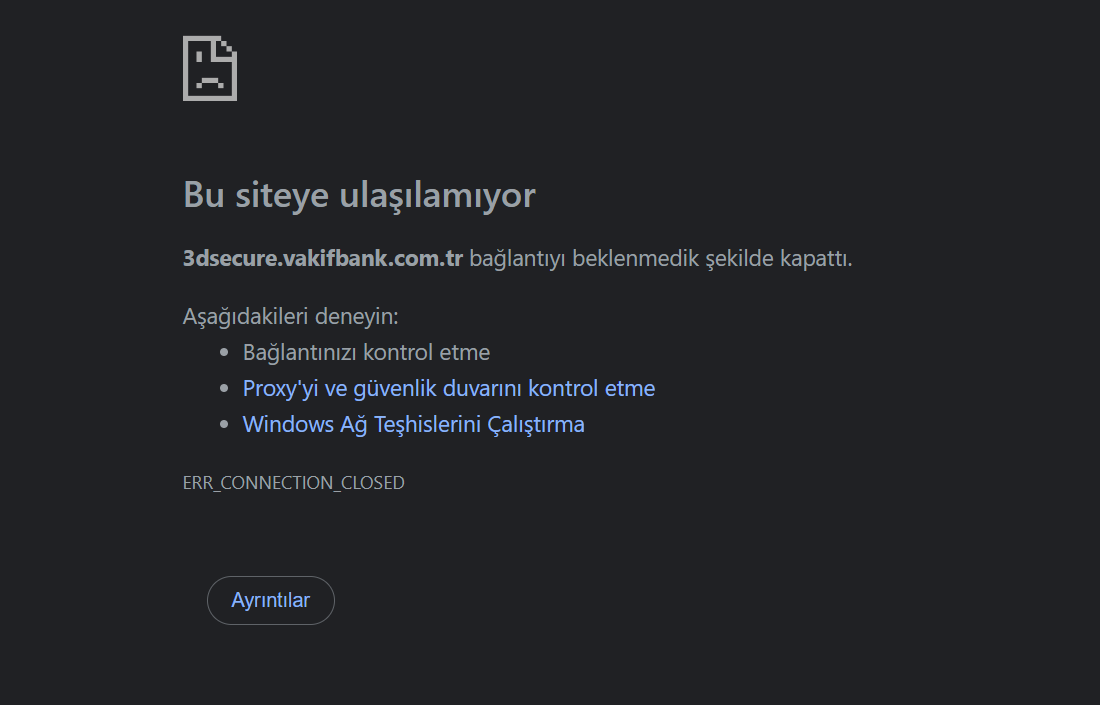Click the "Bu siteye ulaşılamıyor" heading
This screenshot has height=705, width=1100.
(x=359, y=195)
